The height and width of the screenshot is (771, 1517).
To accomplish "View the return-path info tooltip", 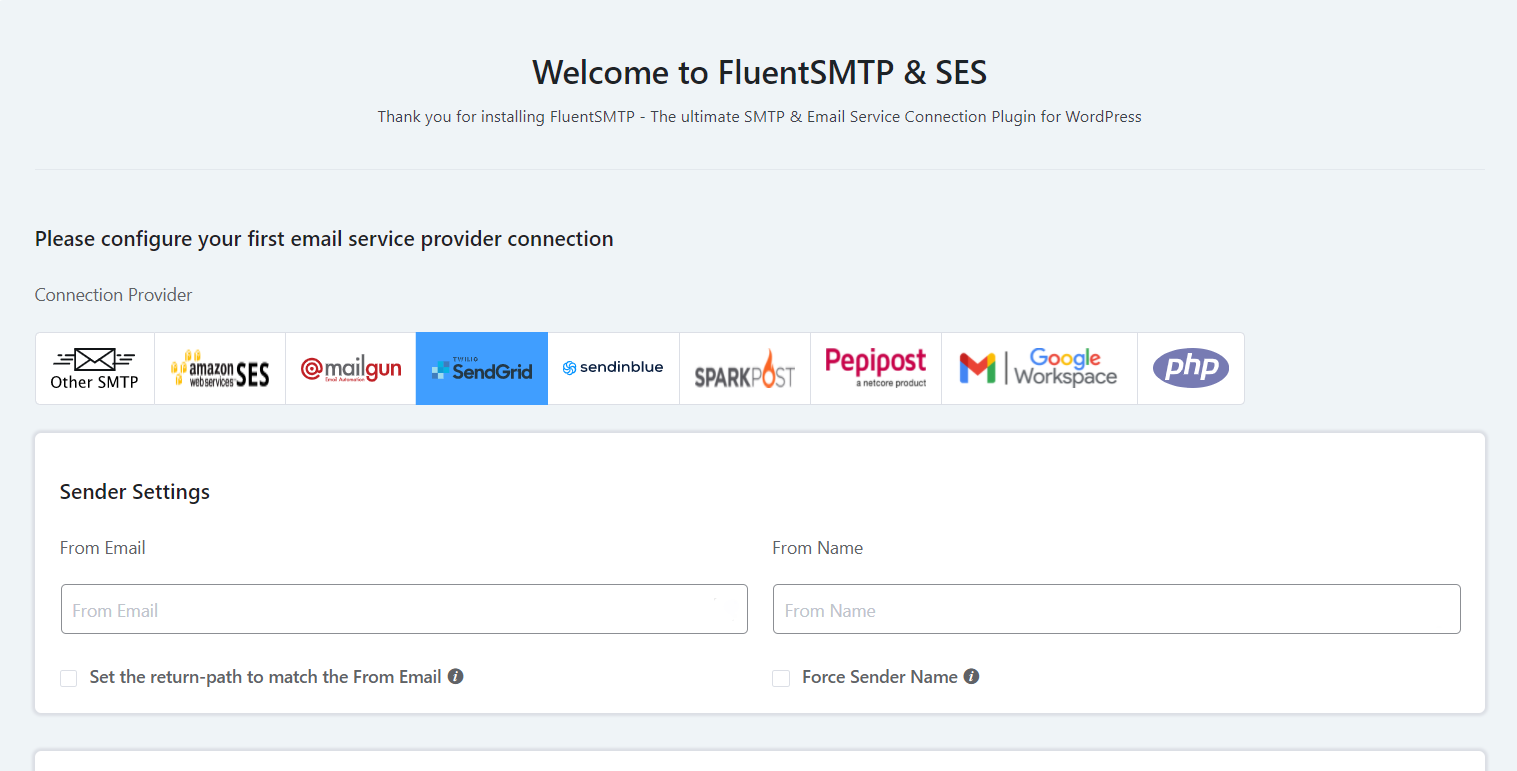I will [456, 676].
